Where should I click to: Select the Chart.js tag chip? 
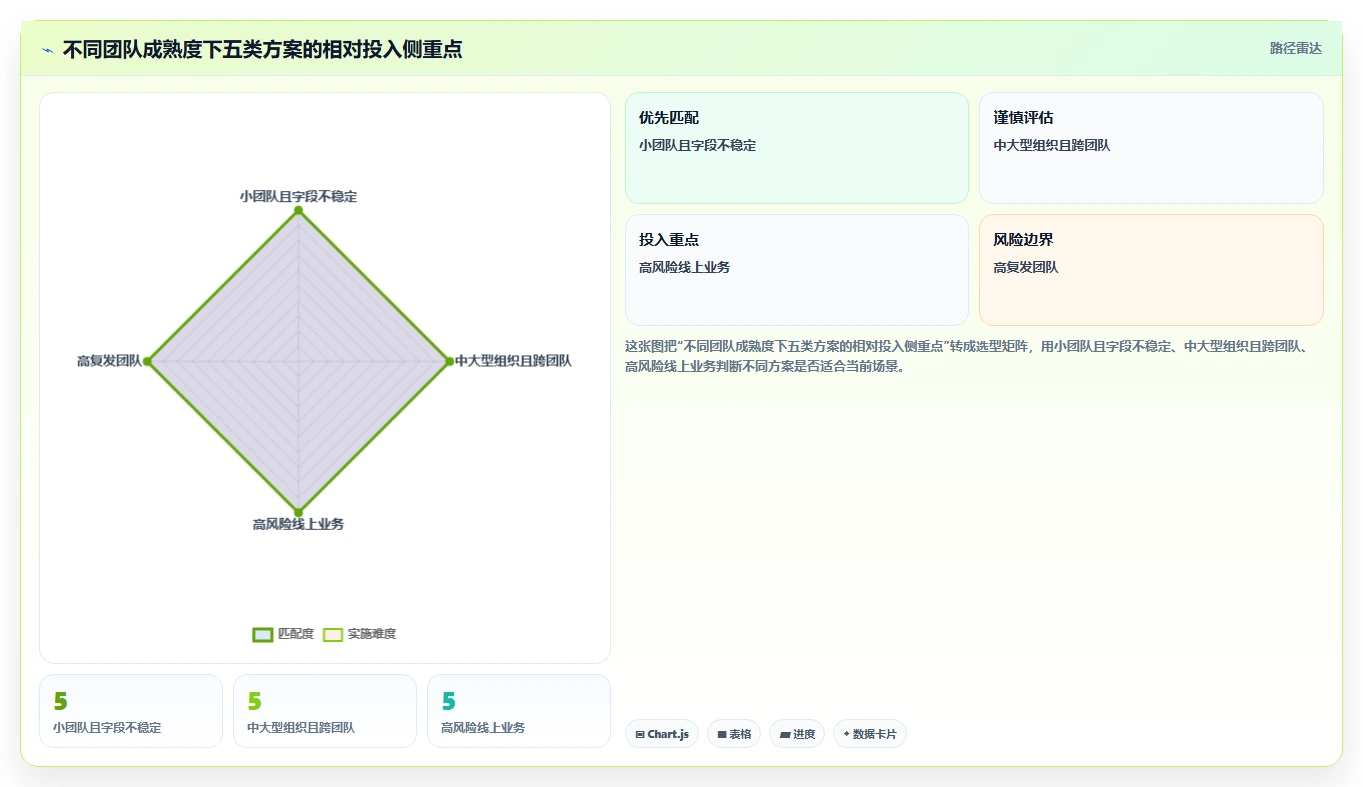pyautogui.click(x=662, y=734)
